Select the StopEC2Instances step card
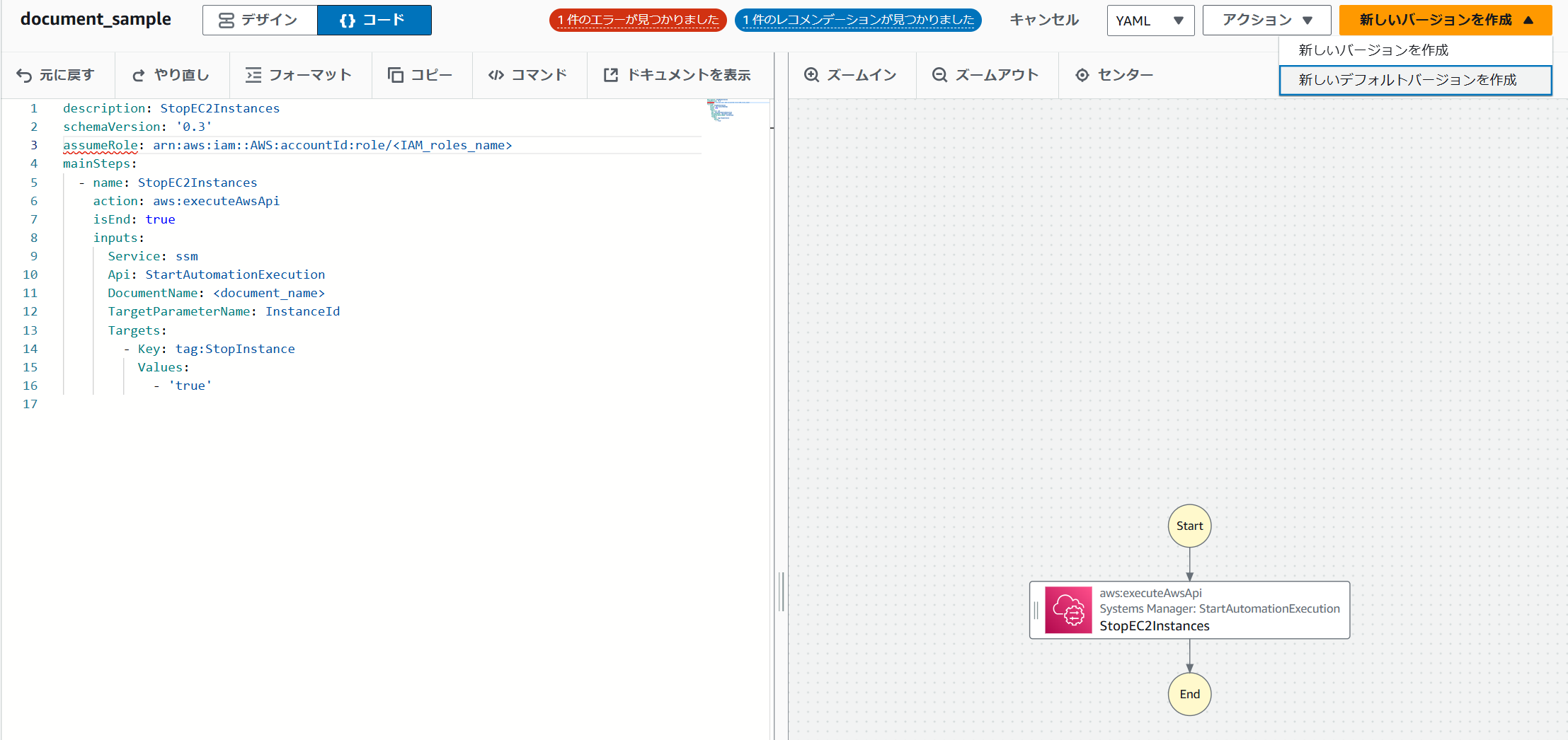The width and height of the screenshot is (1568, 740). pos(1189,610)
